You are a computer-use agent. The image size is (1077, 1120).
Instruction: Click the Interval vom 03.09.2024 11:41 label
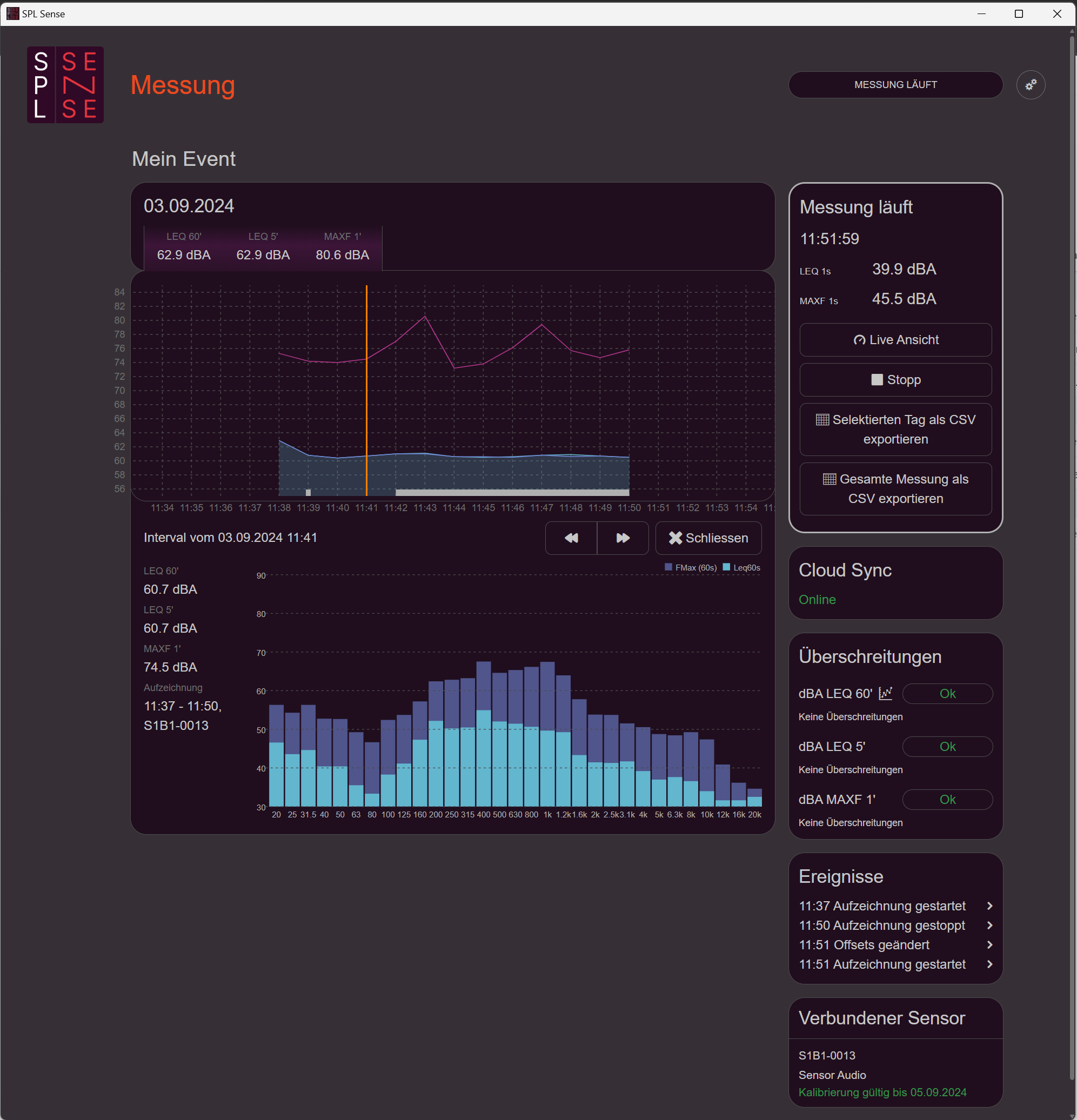pyautogui.click(x=230, y=538)
